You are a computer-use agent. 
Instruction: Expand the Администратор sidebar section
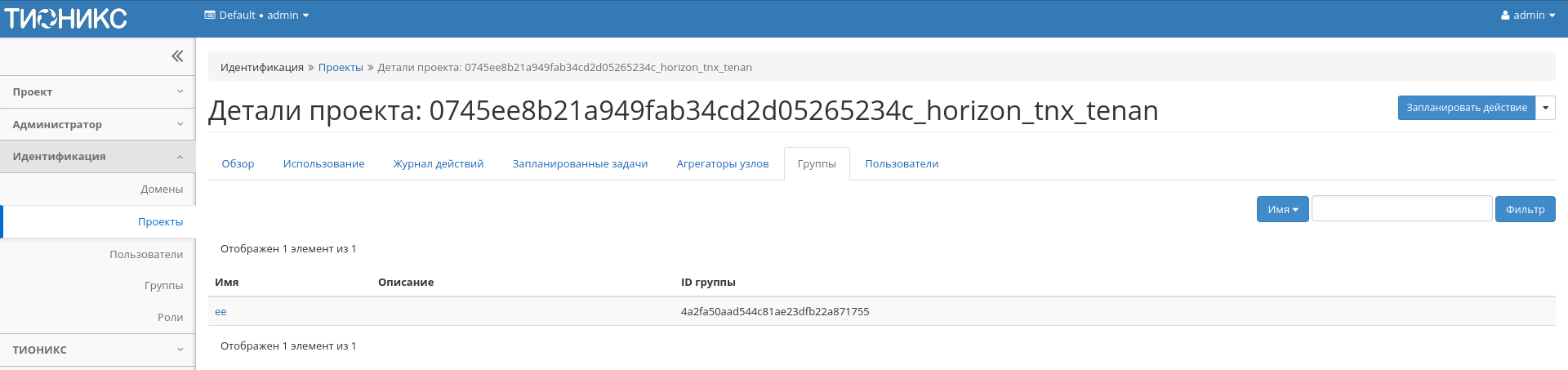click(97, 125)
